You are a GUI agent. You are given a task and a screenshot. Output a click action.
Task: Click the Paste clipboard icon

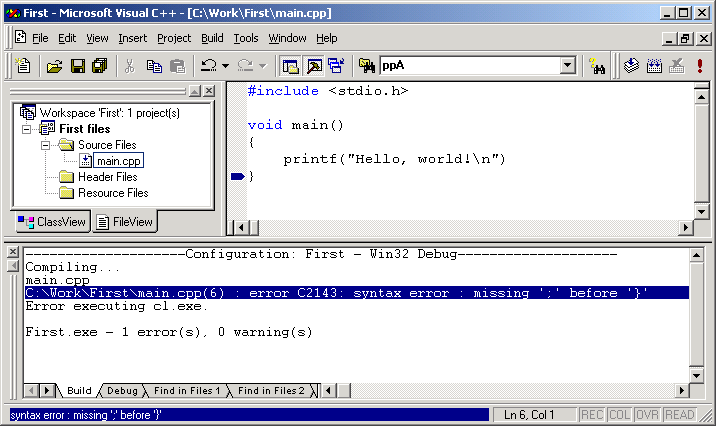coord(177,66)
